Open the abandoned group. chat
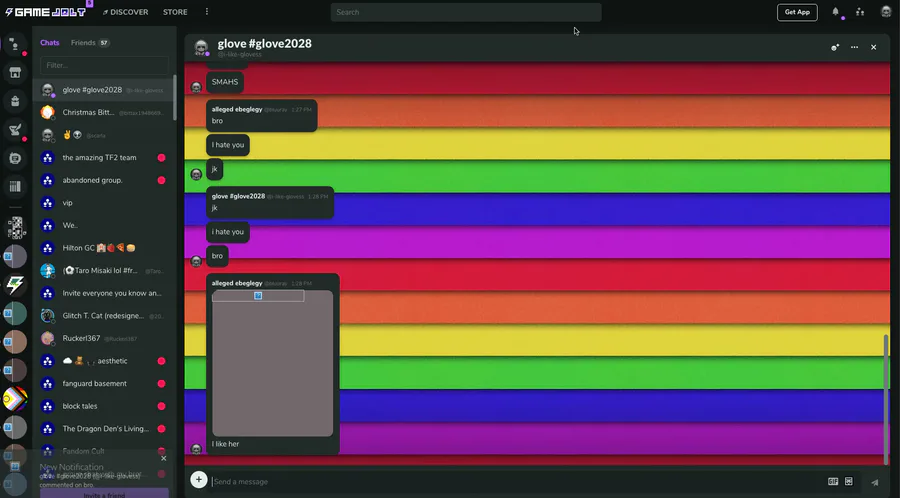Viewport: 900px width, 498px height. click(103, 180)
